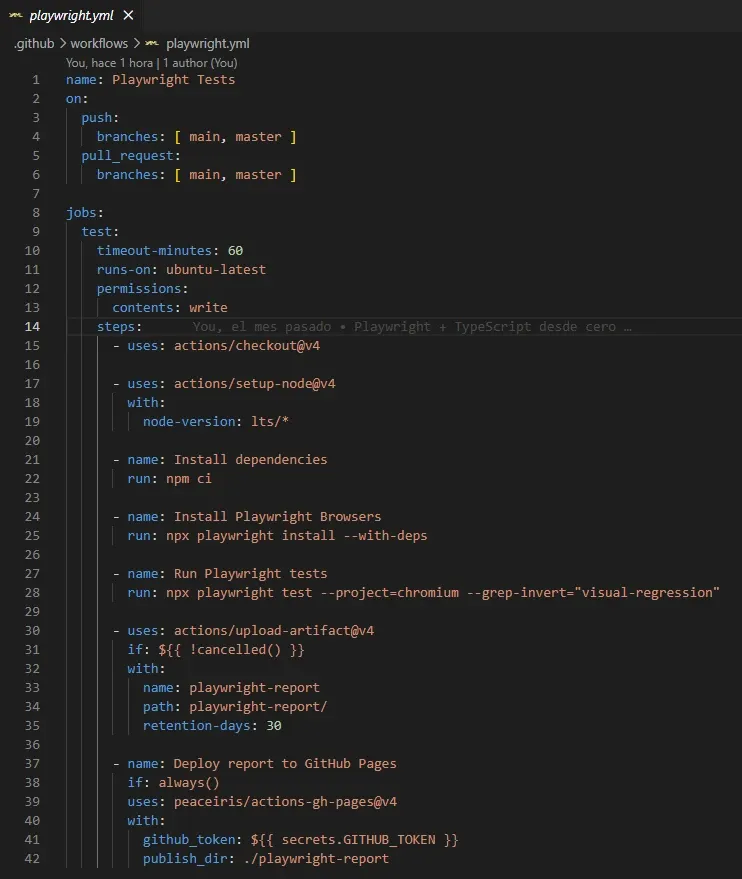742x879 pixels.
Task: Click 'contents: write' on line 13
Action: 170,308
